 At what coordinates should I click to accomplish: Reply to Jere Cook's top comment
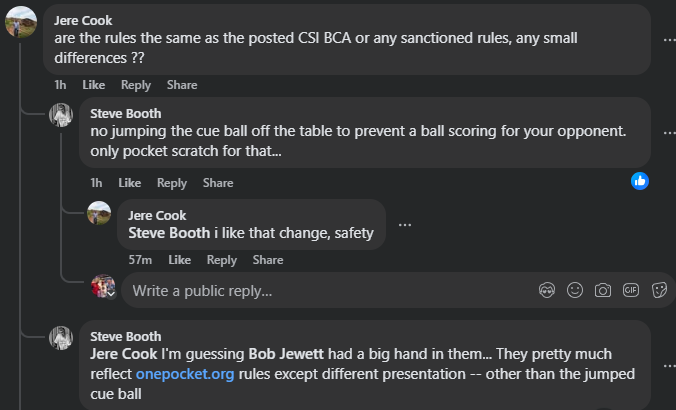(136, 86)
